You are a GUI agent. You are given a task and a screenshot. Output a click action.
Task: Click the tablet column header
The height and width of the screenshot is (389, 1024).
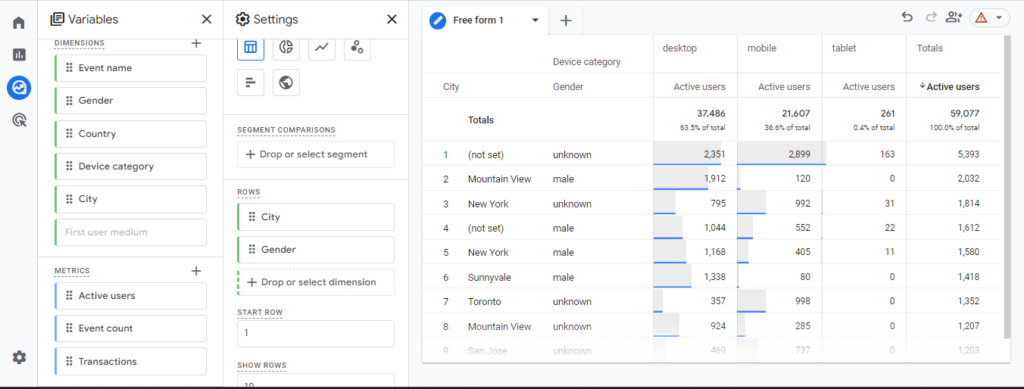(x=844, y=48)
